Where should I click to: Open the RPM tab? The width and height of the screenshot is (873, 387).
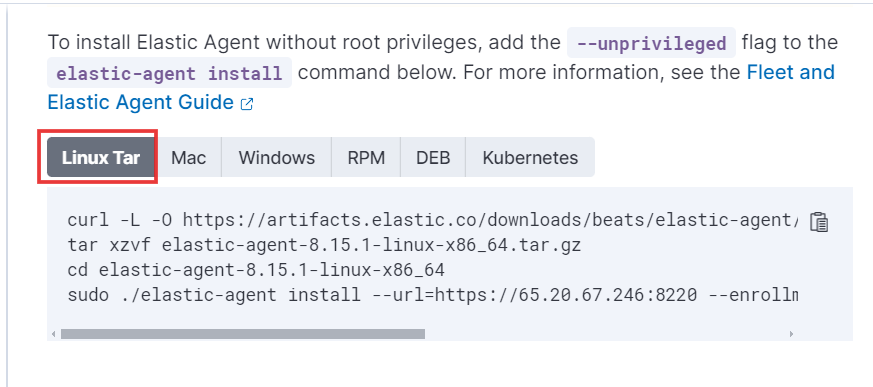366,158
